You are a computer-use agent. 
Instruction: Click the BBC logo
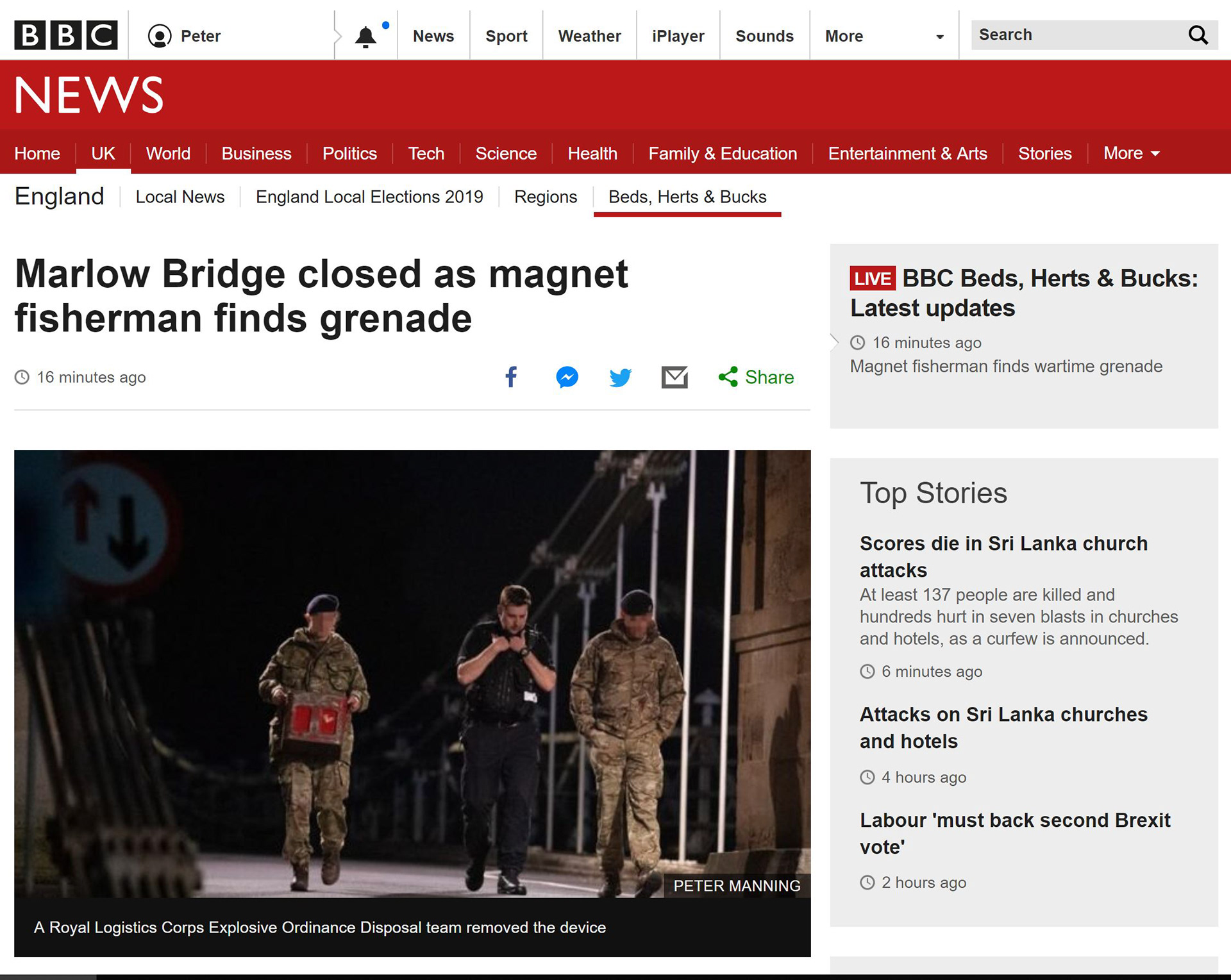pos(66,35)
